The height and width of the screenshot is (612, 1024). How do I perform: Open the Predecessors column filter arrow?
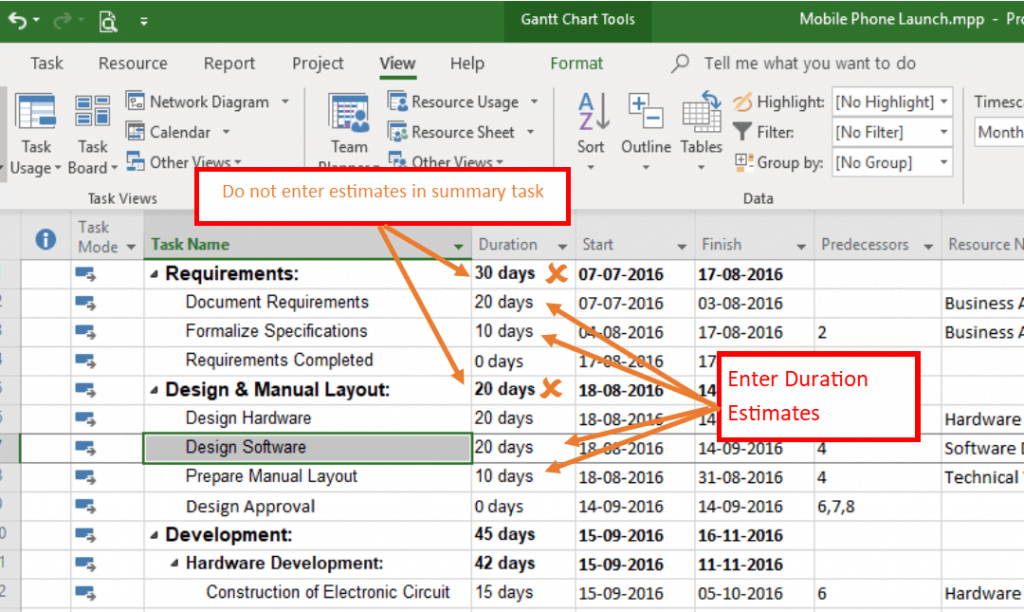(928, 246)
